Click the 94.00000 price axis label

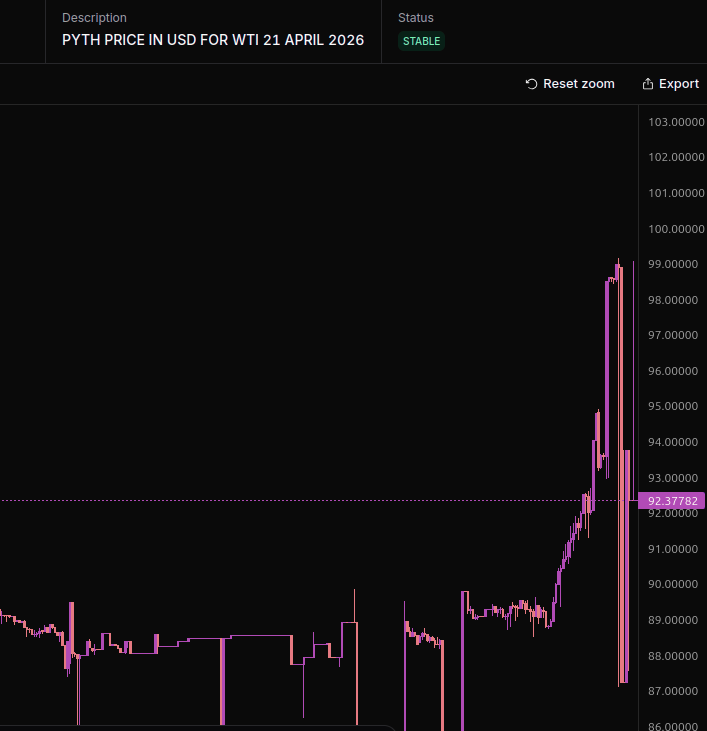click(x=673, y=442)
